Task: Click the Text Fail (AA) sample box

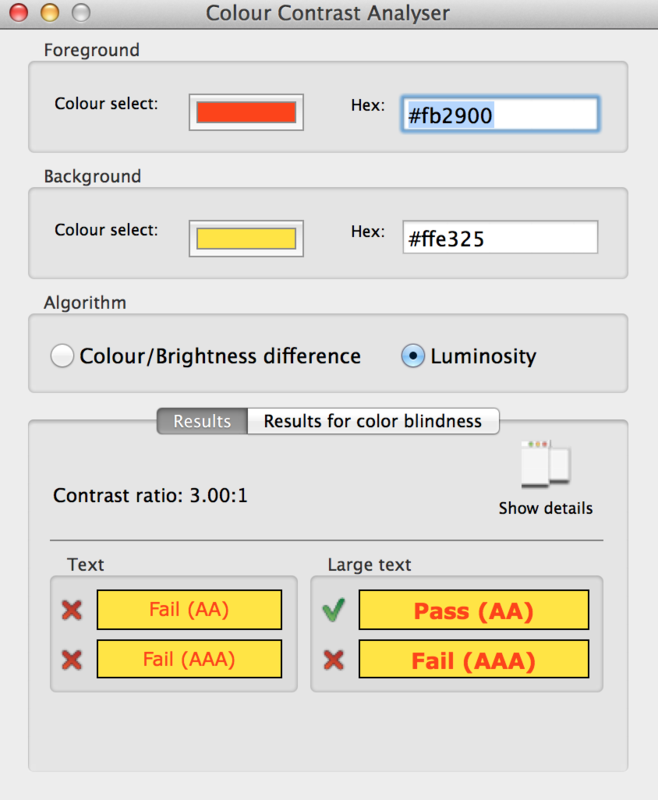Action: click(x=189, y=610)
